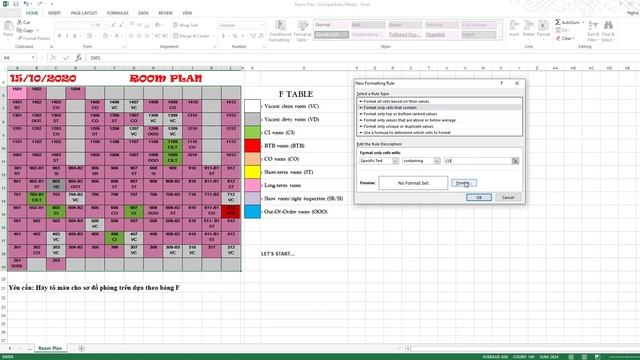Pick 'Format only unique or duplicate values'

click(439, 126)
